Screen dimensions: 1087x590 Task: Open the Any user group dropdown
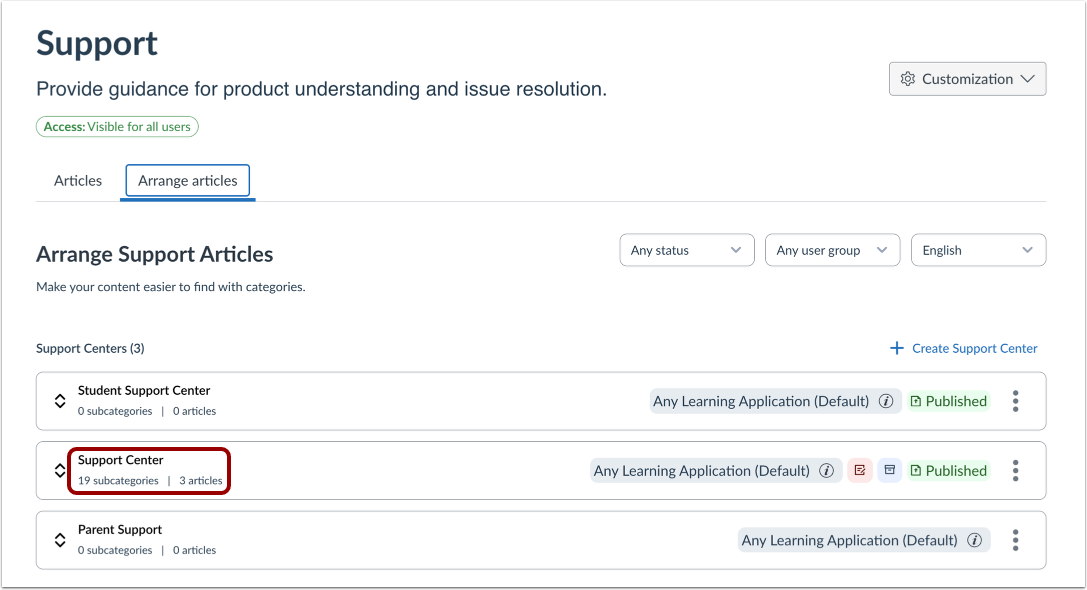point(832,250)
